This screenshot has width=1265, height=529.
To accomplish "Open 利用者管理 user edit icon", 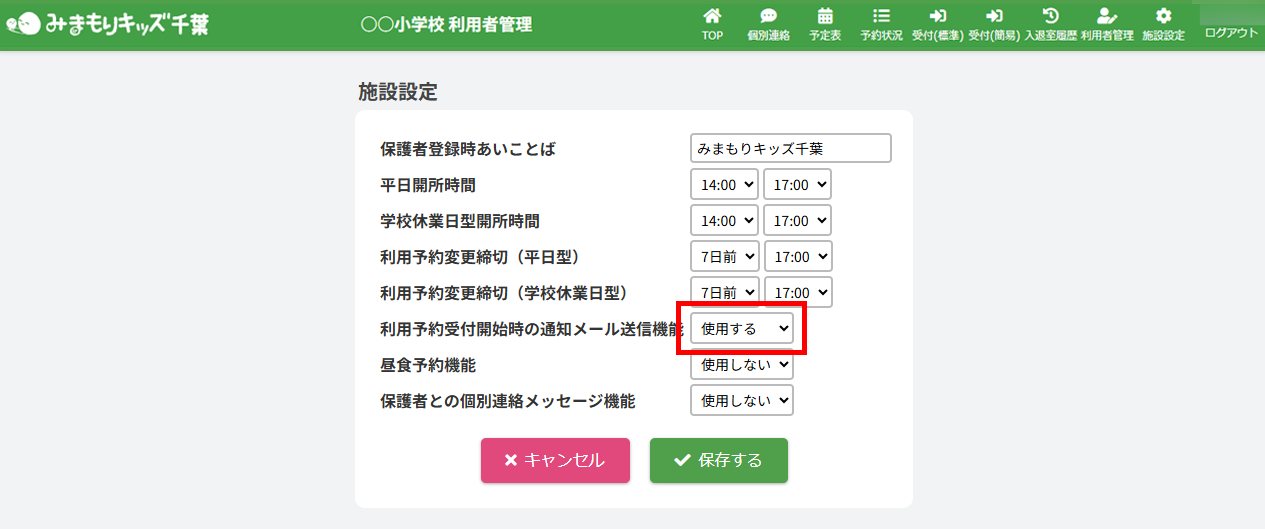I will click(1106, 16).
